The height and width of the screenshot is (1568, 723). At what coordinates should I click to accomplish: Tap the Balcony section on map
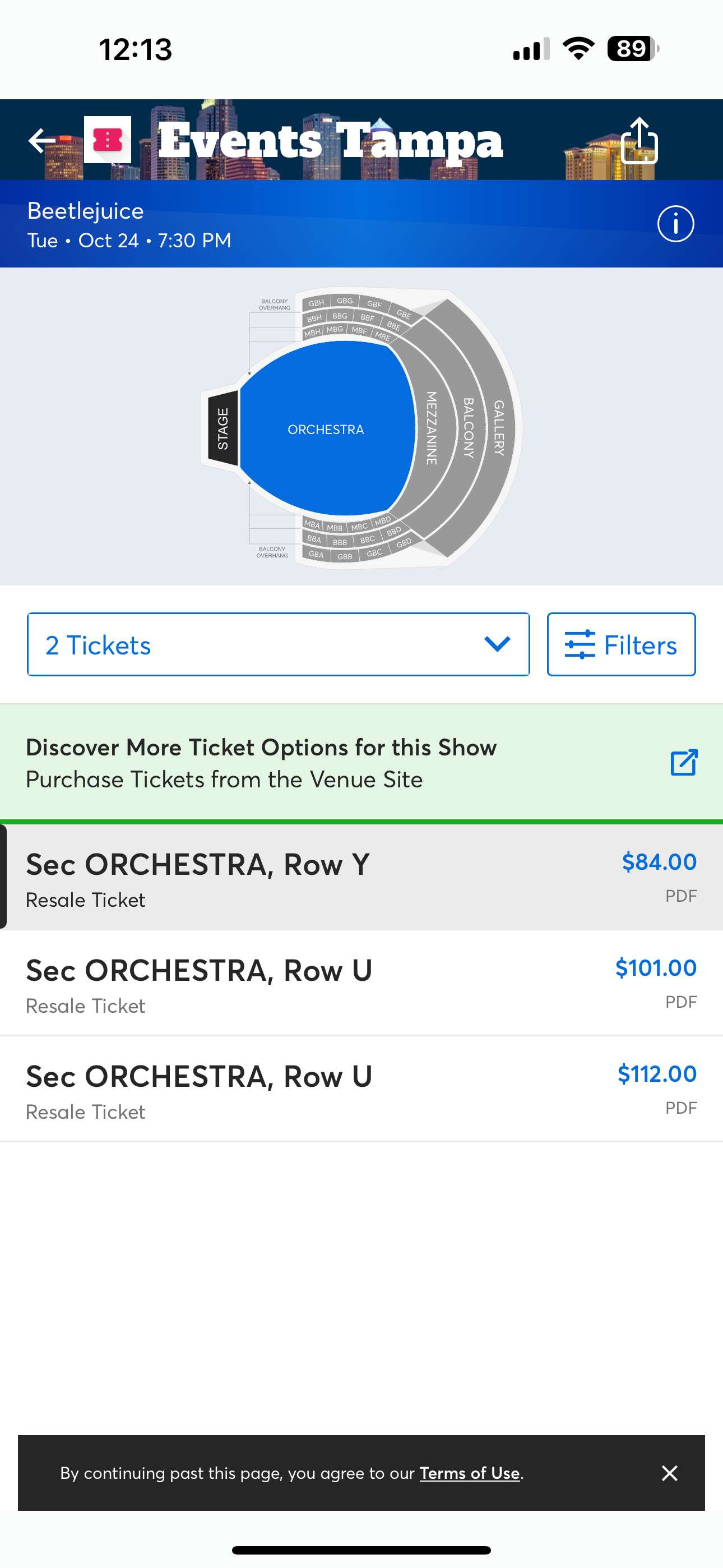pos(469,427)
